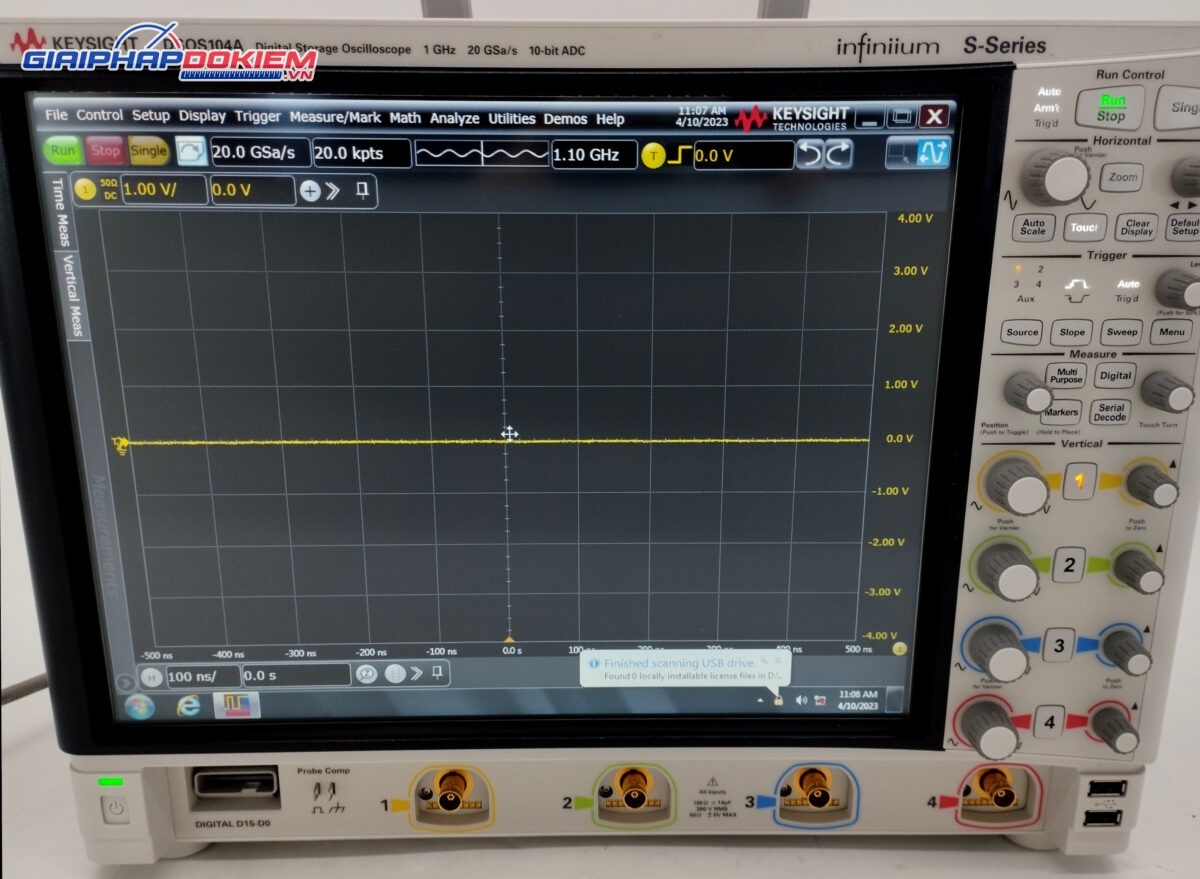The width and height of the screenshot is (1200, 879).
Task: Click the orange trigger time marker at 0.0 s
Action: pos(509,638)
